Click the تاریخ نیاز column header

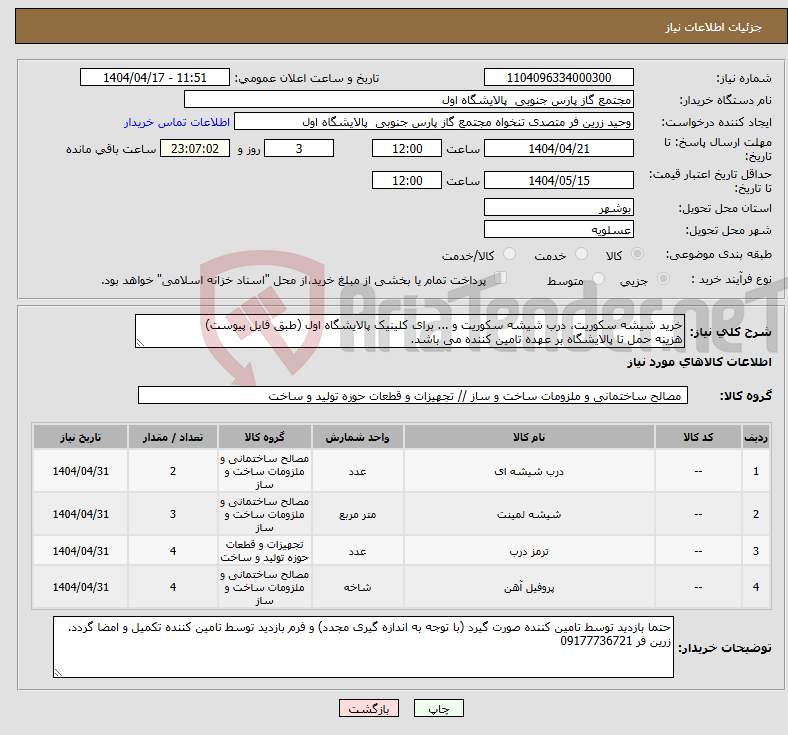click(80, 437)
